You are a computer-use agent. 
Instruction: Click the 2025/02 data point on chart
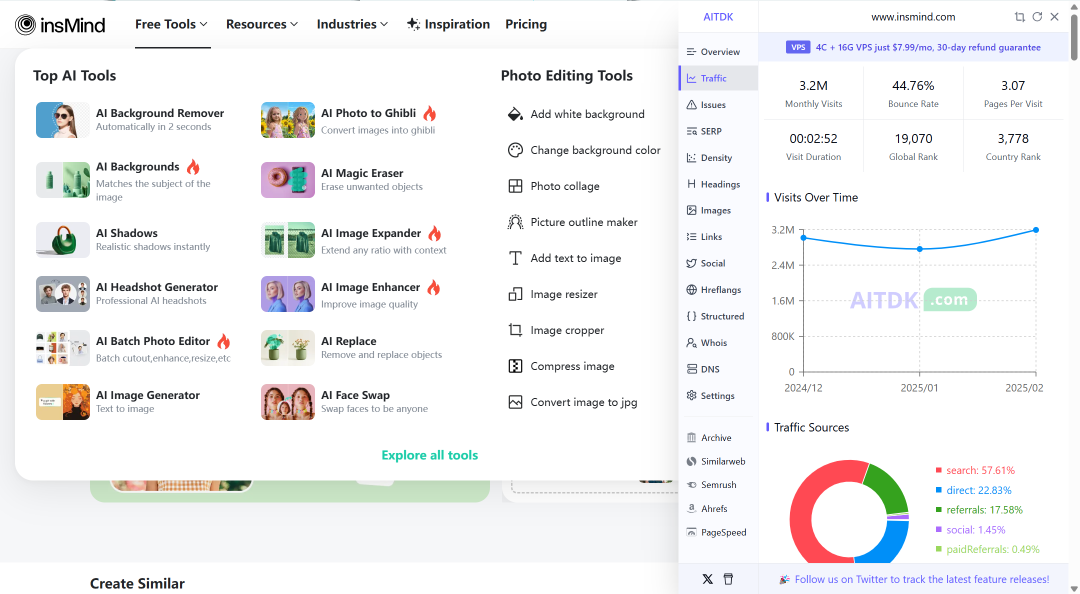coord(1036,230)
